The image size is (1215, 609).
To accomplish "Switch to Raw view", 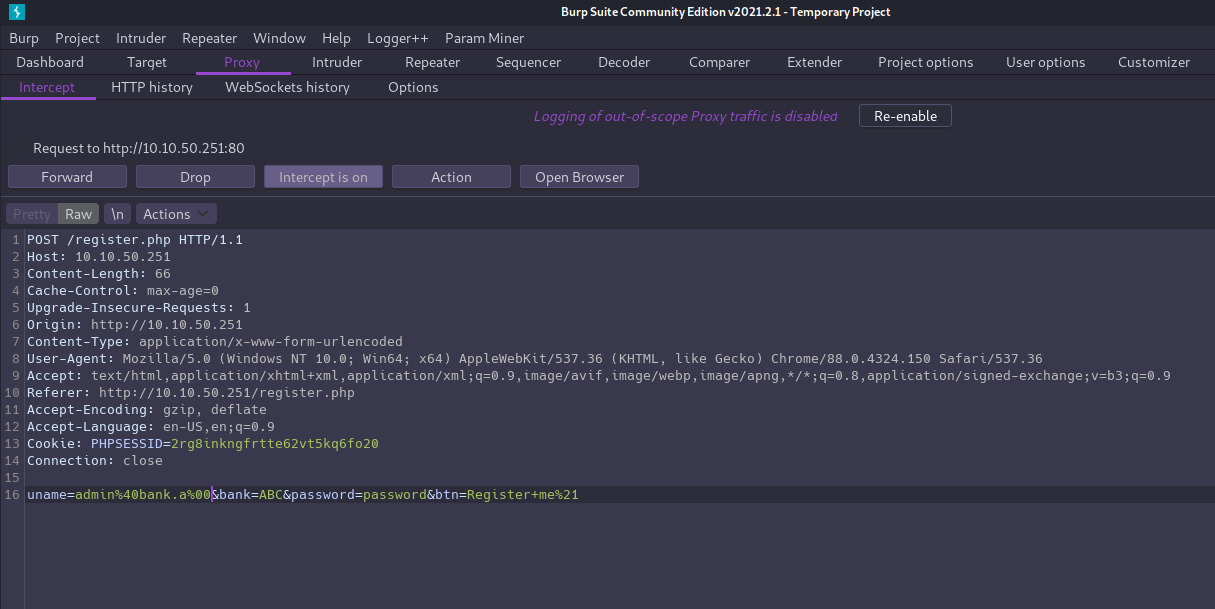I will [78, 214].
